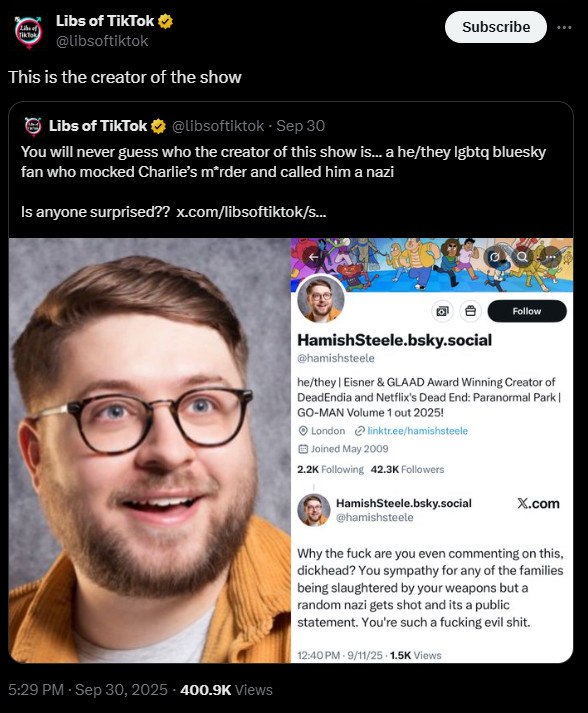
Task: Open the linktr.ee/hamishsteele link
Action: tap(417, 431)
